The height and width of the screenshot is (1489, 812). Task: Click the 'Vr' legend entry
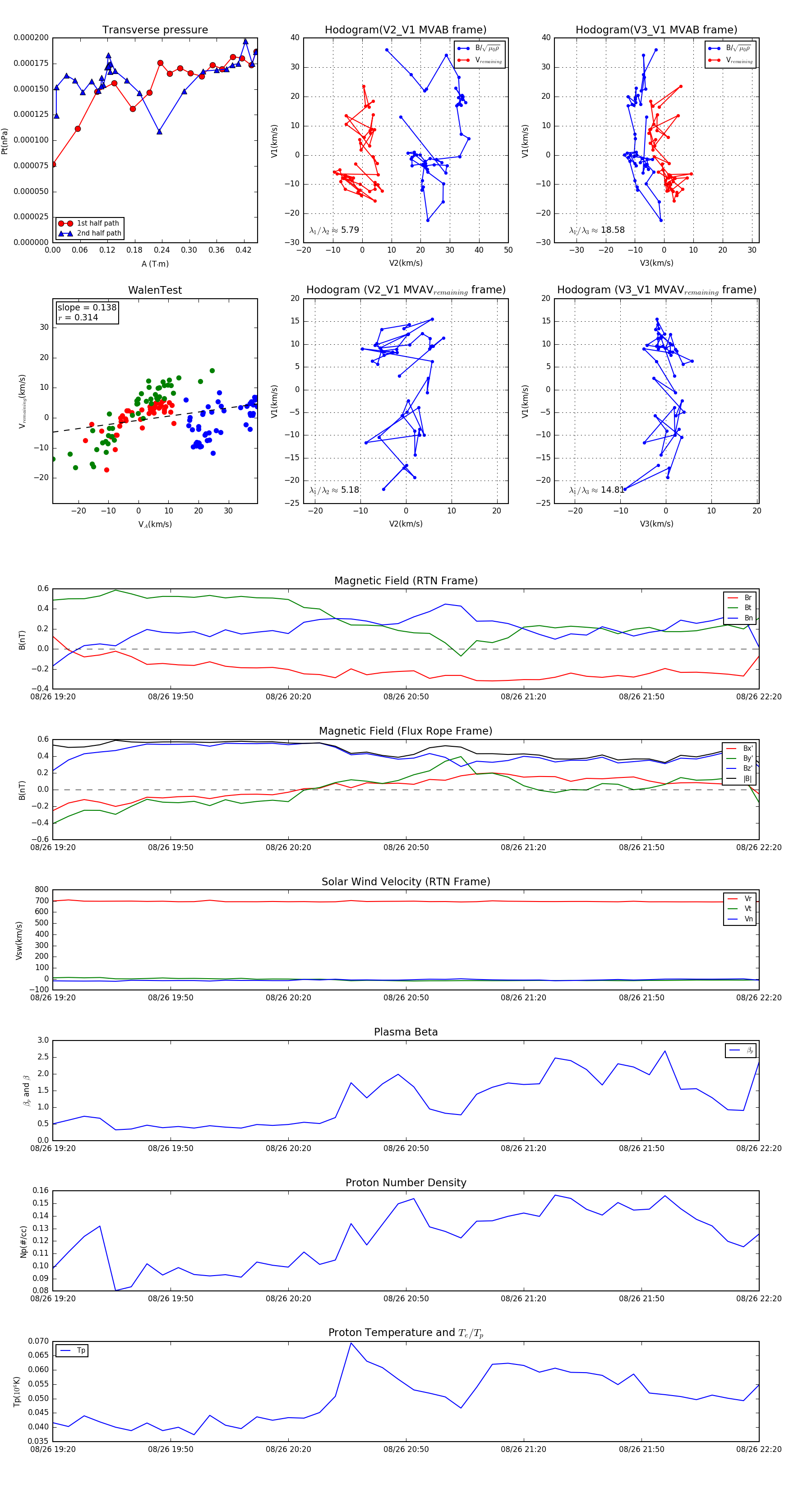pyautogui.click(x=740, y=898)
